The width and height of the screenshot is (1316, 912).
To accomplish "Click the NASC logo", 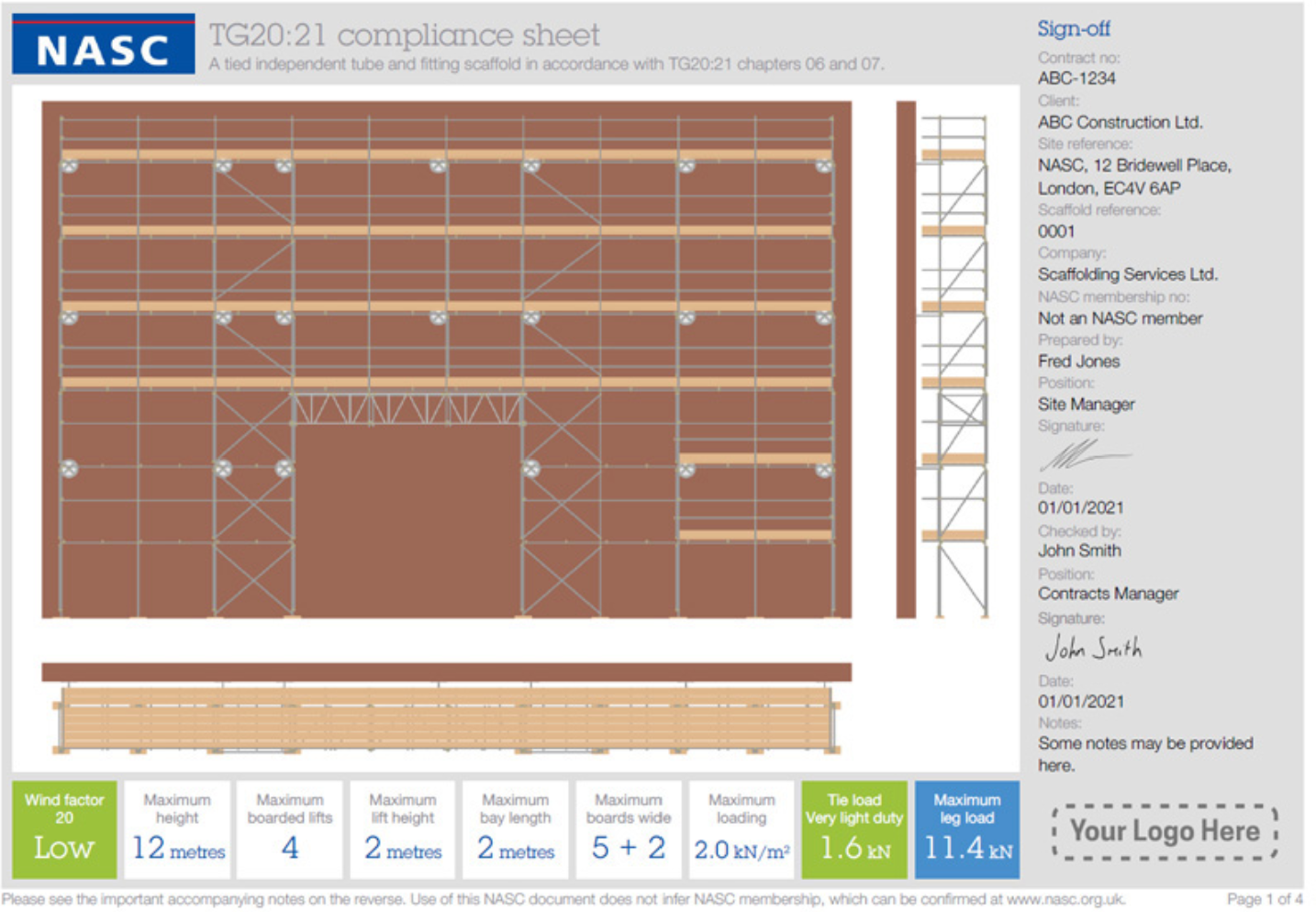I will pyautogui.click(x=103, y=44).
